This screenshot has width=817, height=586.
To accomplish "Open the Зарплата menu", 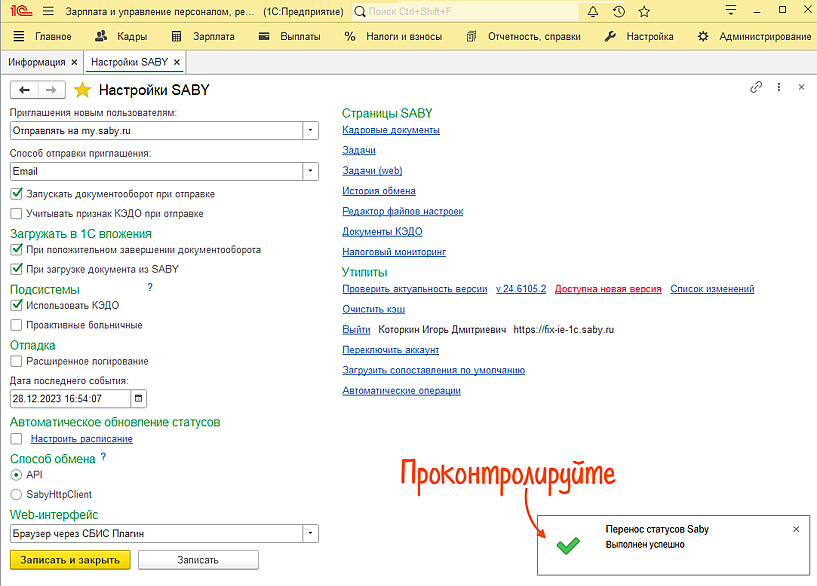I will 204,36.
